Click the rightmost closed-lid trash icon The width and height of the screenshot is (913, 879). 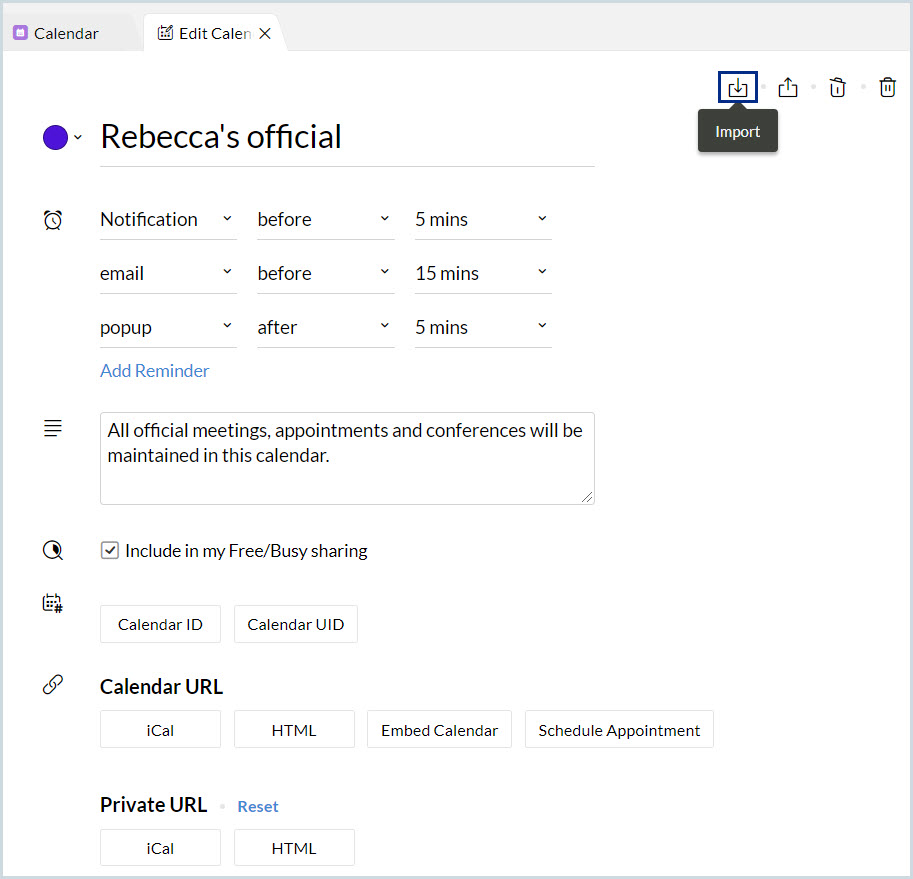coord(887,88)
